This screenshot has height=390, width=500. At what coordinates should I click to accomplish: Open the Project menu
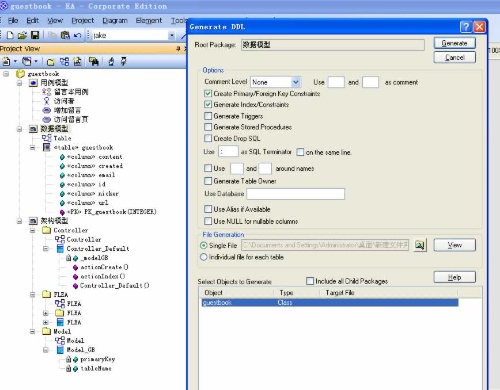[83, 21]
